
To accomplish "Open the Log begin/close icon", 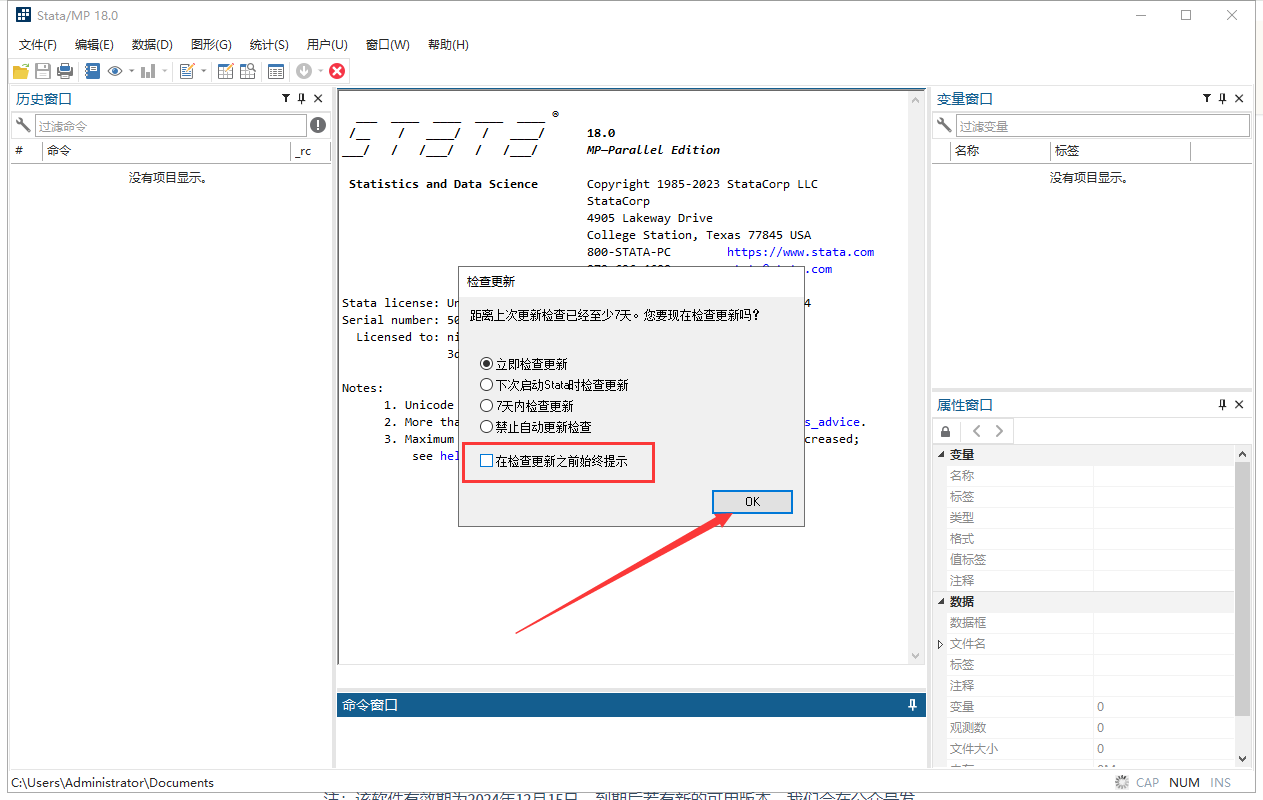I will [x=92, y=70].
